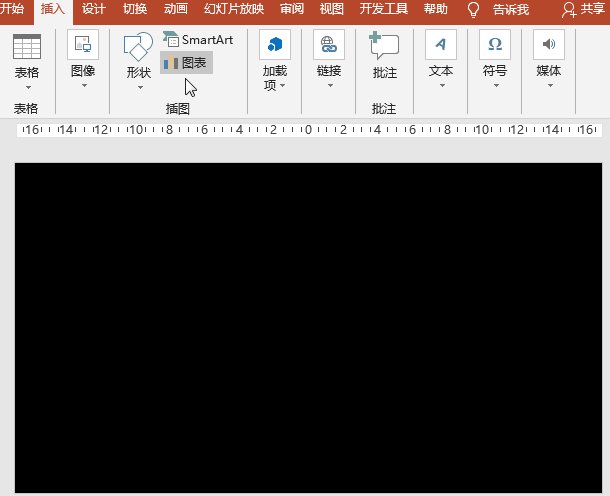Open the 加载项 add-ins icon
Screen dimensions: 610x496
(x=275, y=45)
